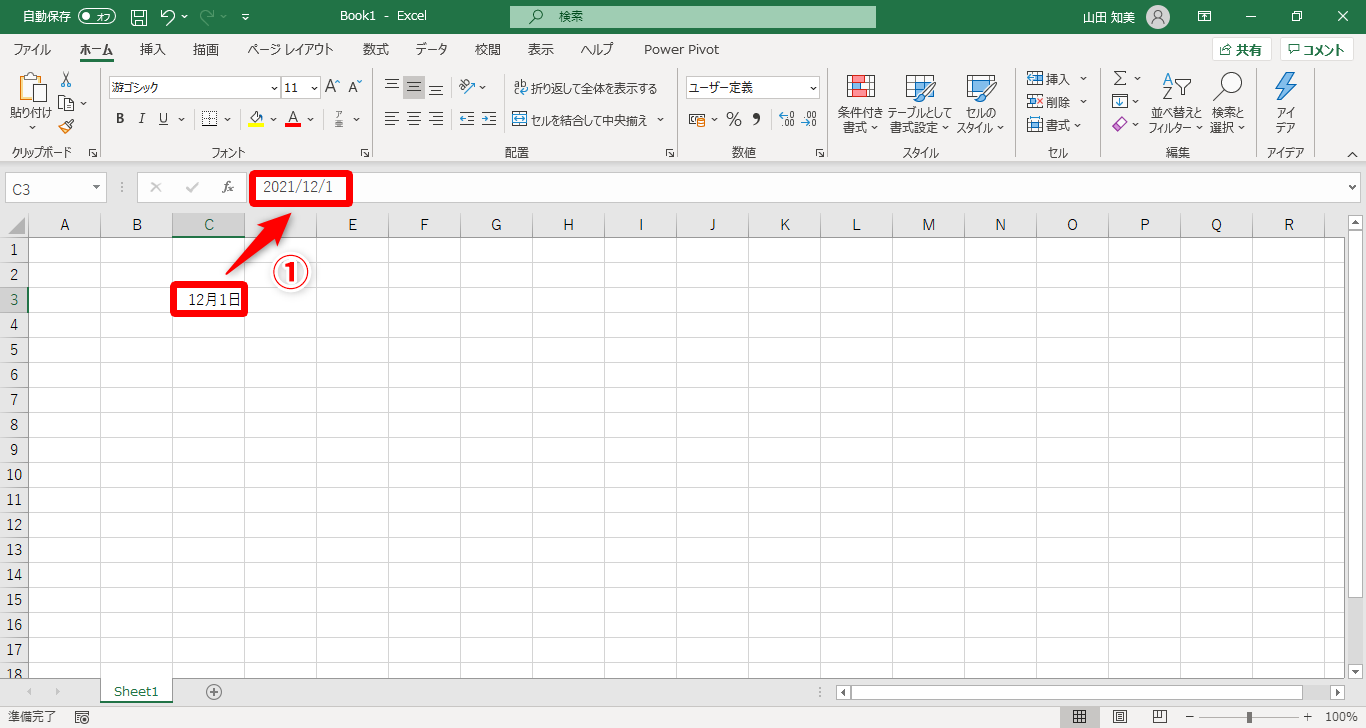Click the search box 検索
The image size is (1366, 728).
693,17
